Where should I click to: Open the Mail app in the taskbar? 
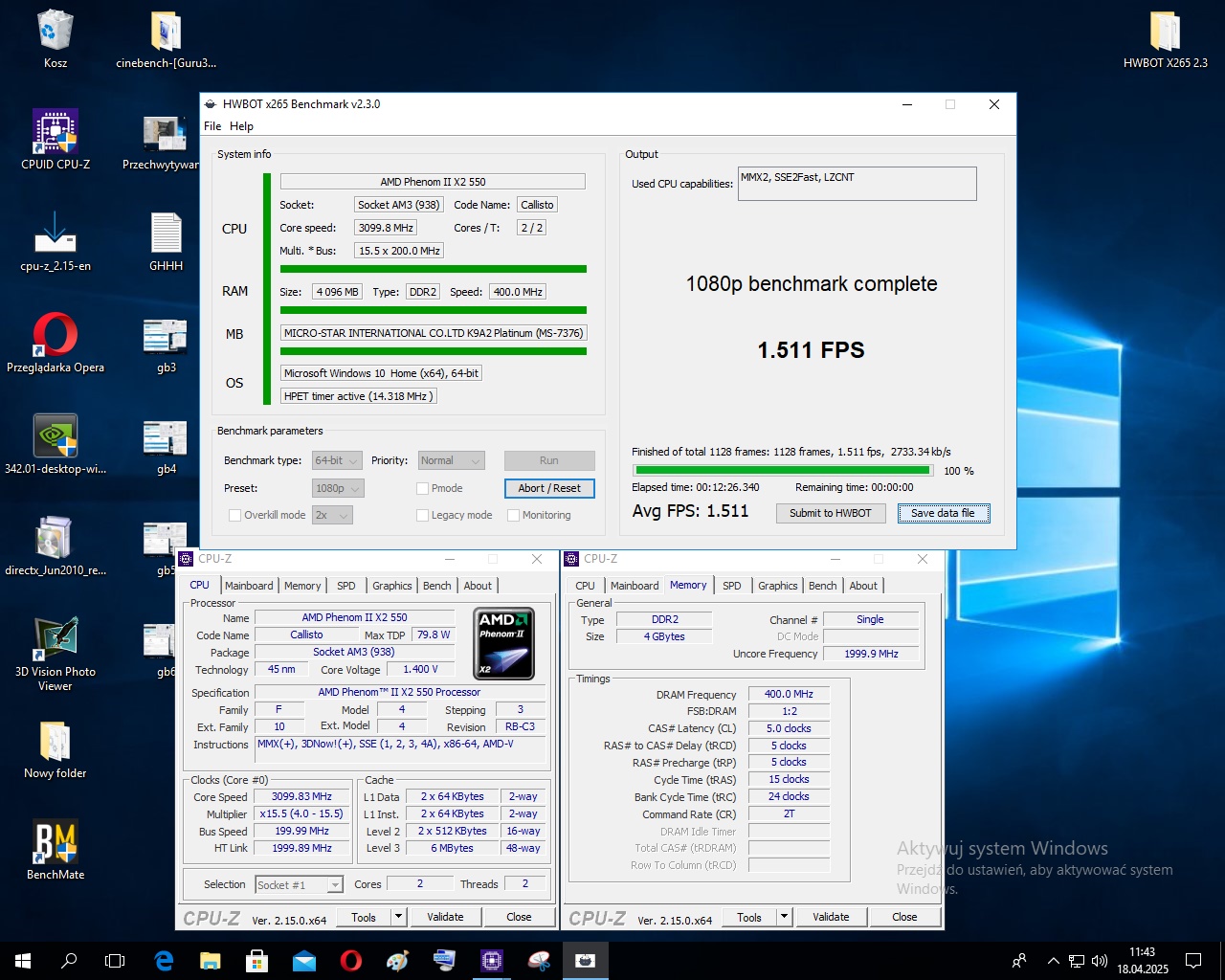click(x=303, y=960)
